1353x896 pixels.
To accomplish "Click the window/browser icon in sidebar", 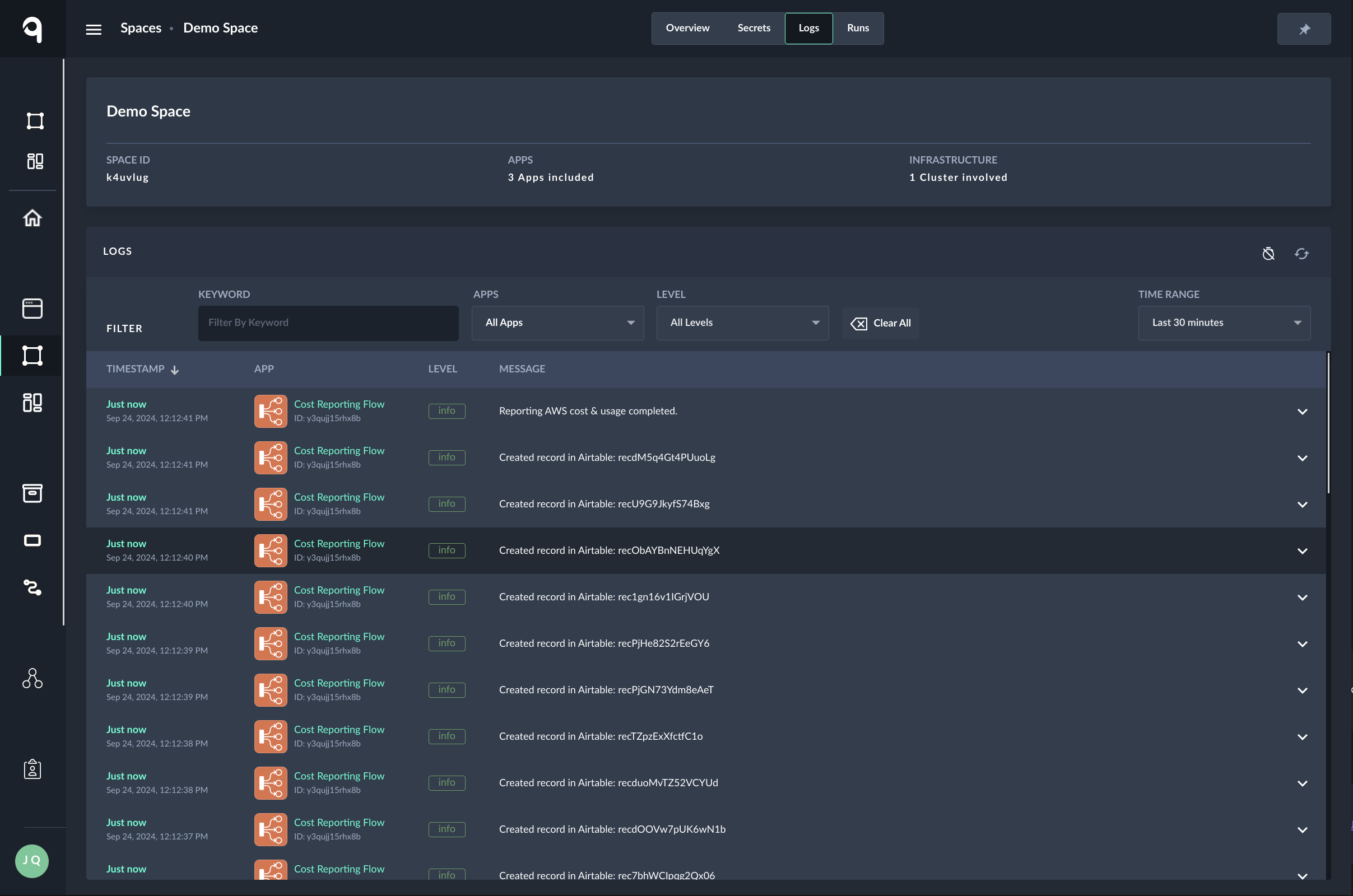I will click(32, 309).
